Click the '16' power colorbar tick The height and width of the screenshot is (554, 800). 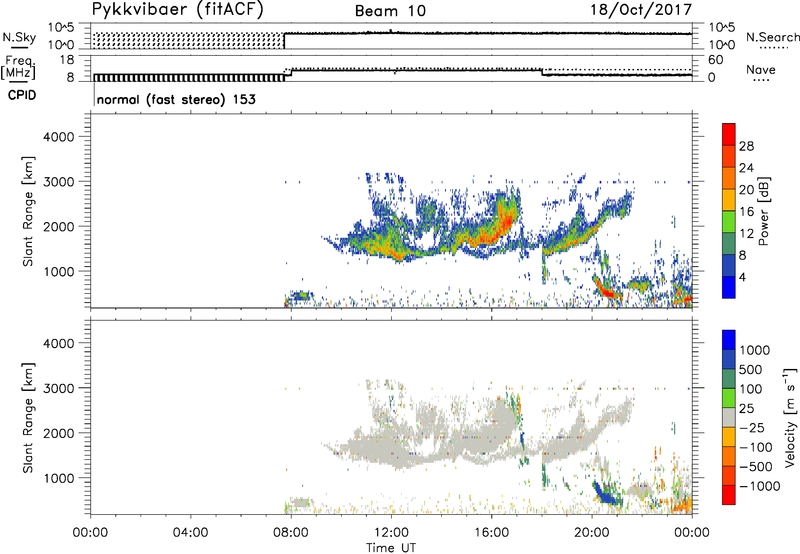(746, 211)
